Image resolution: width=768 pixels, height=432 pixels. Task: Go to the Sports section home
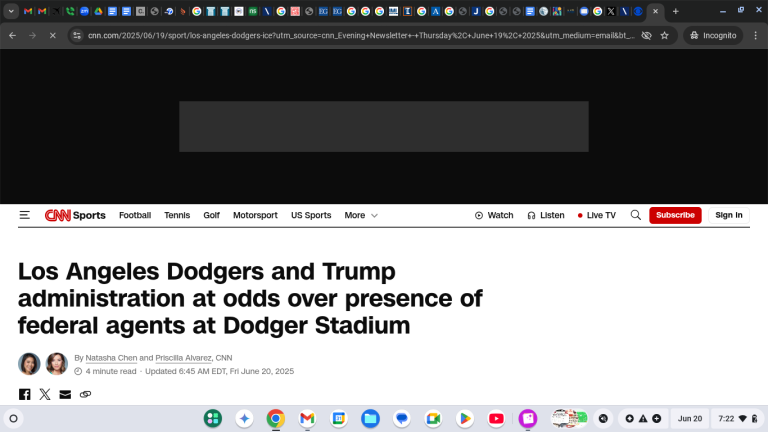tap(89, 215)
